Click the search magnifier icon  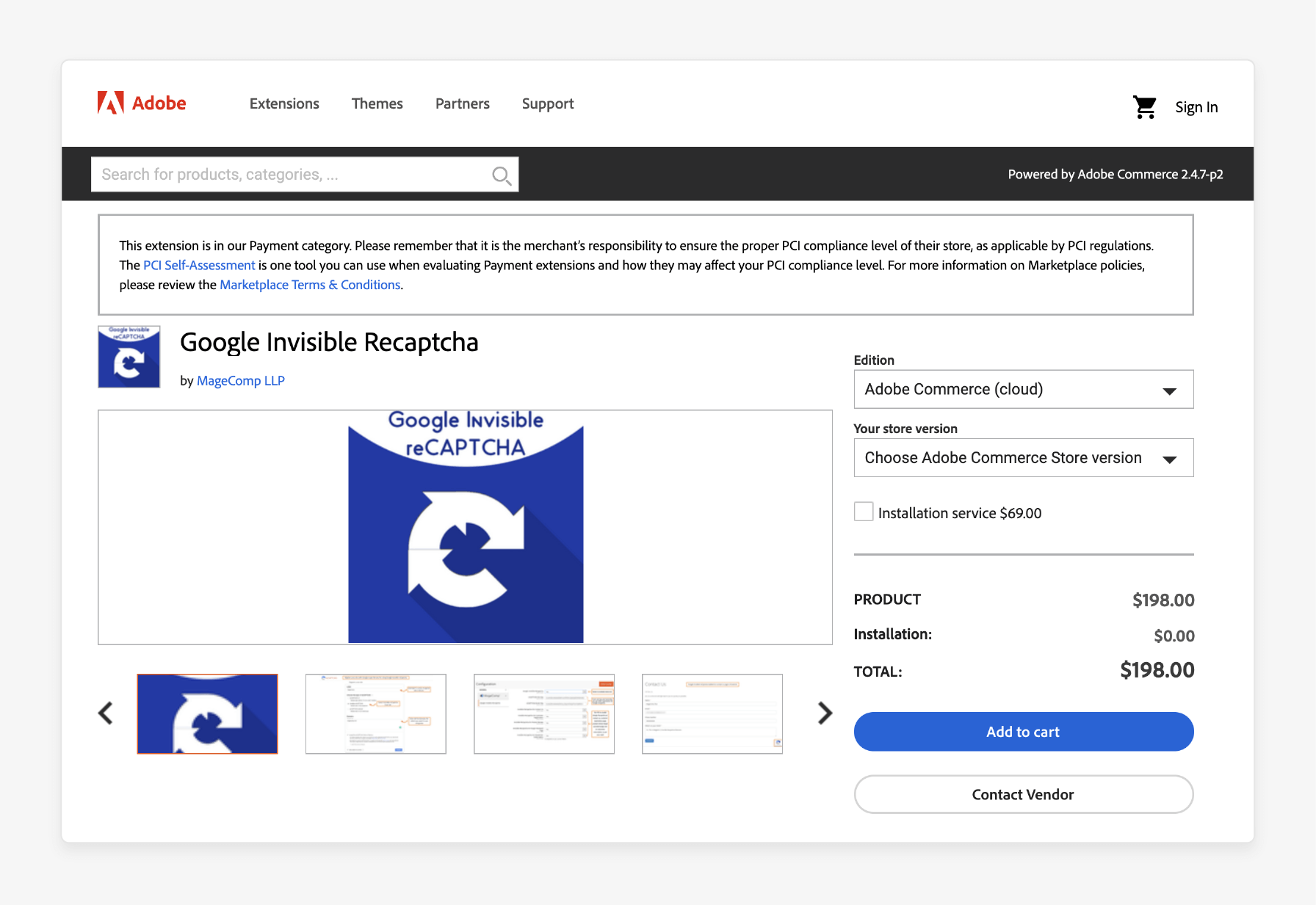(x=502, y=175)
